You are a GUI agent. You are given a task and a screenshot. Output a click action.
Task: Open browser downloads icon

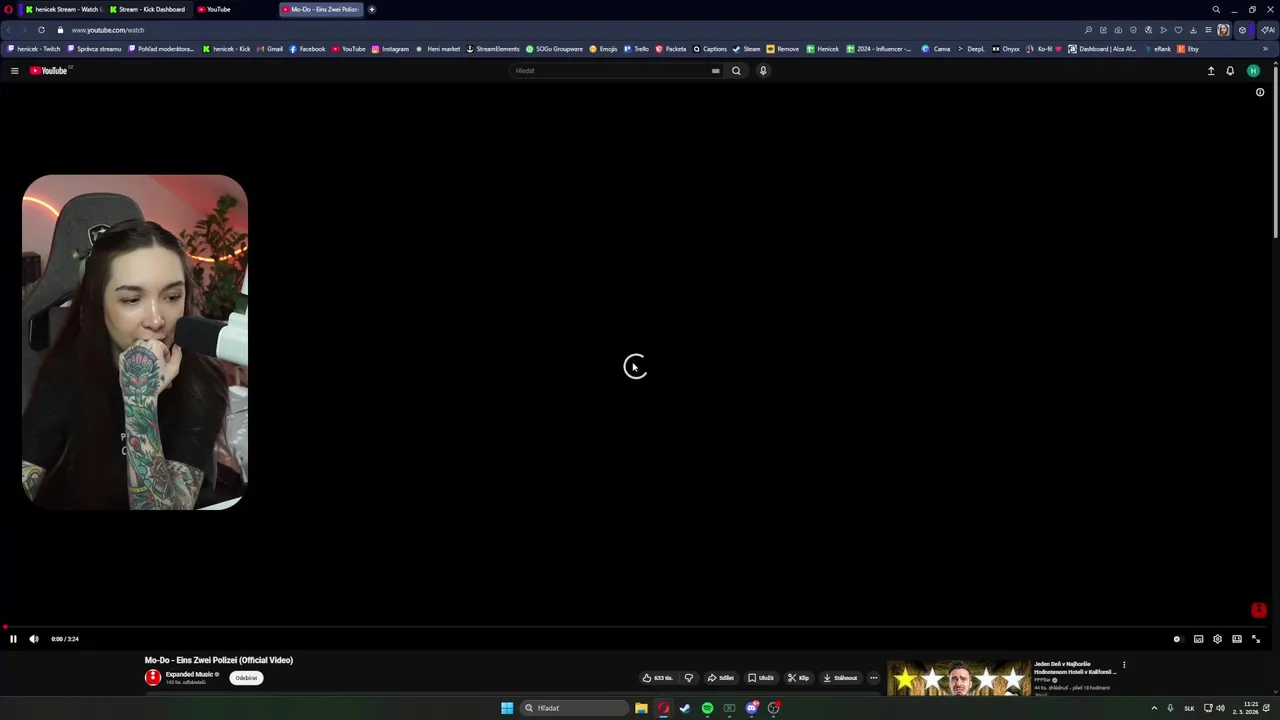(x=1193, y=30)
